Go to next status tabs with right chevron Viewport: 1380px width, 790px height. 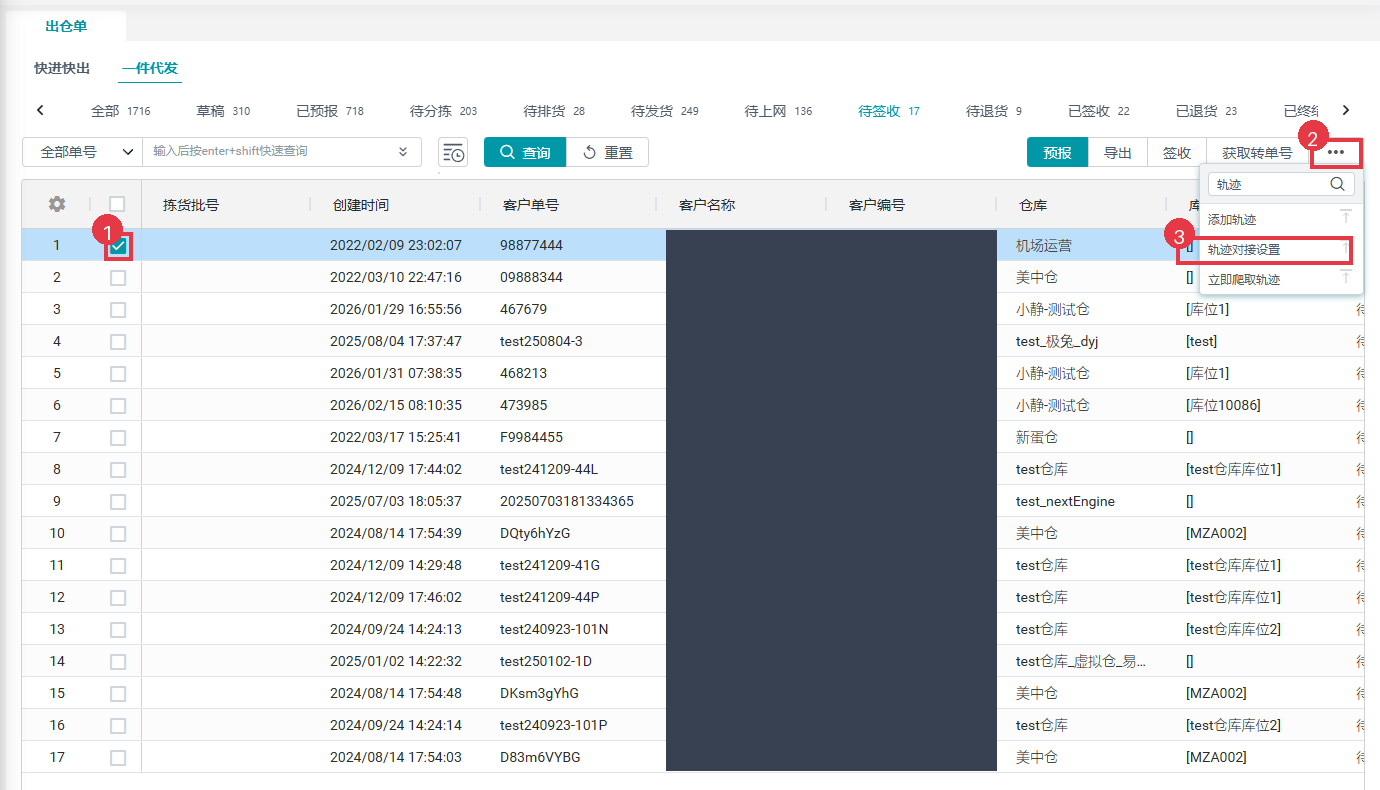point(1346,110)
